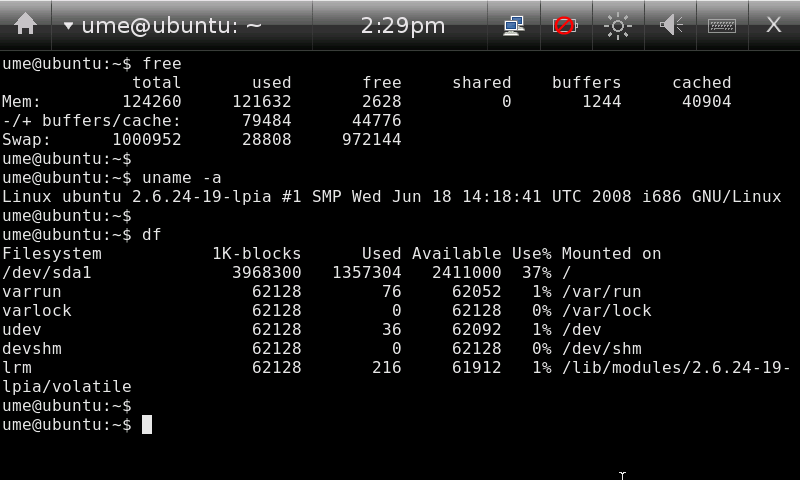This screenshot has height=480, width=800.
Task: Open the brightness sun icon
Action: pyautogui.click(x=618, y=26)
